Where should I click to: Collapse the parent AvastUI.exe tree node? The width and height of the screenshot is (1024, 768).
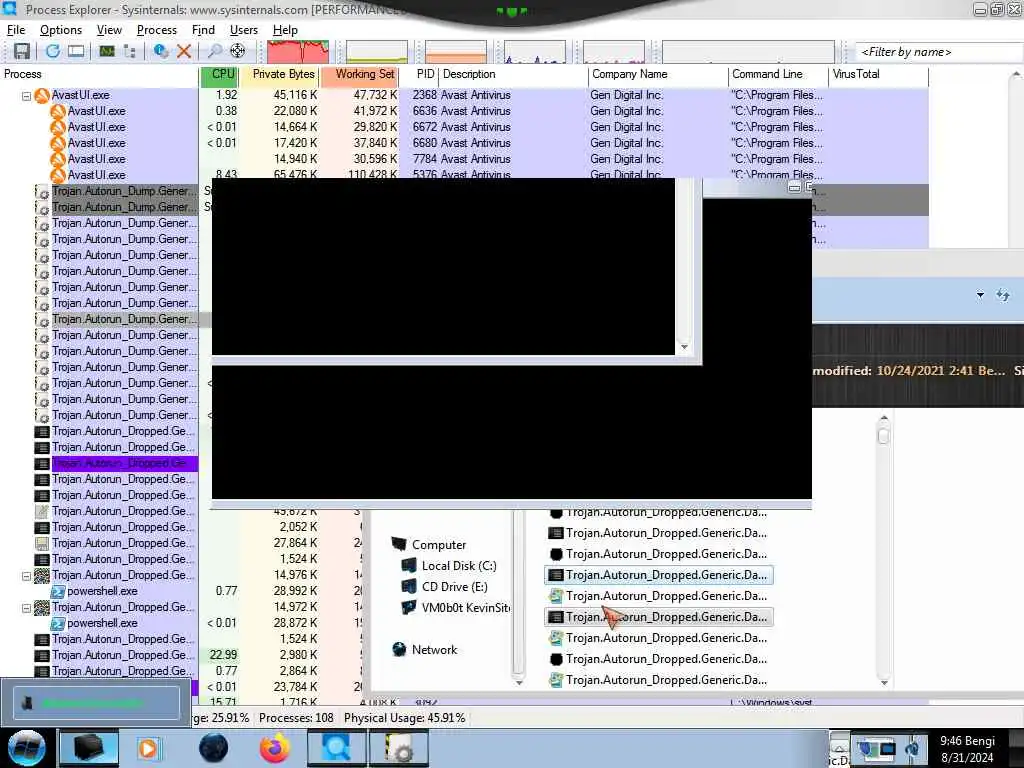pos(26,96)
